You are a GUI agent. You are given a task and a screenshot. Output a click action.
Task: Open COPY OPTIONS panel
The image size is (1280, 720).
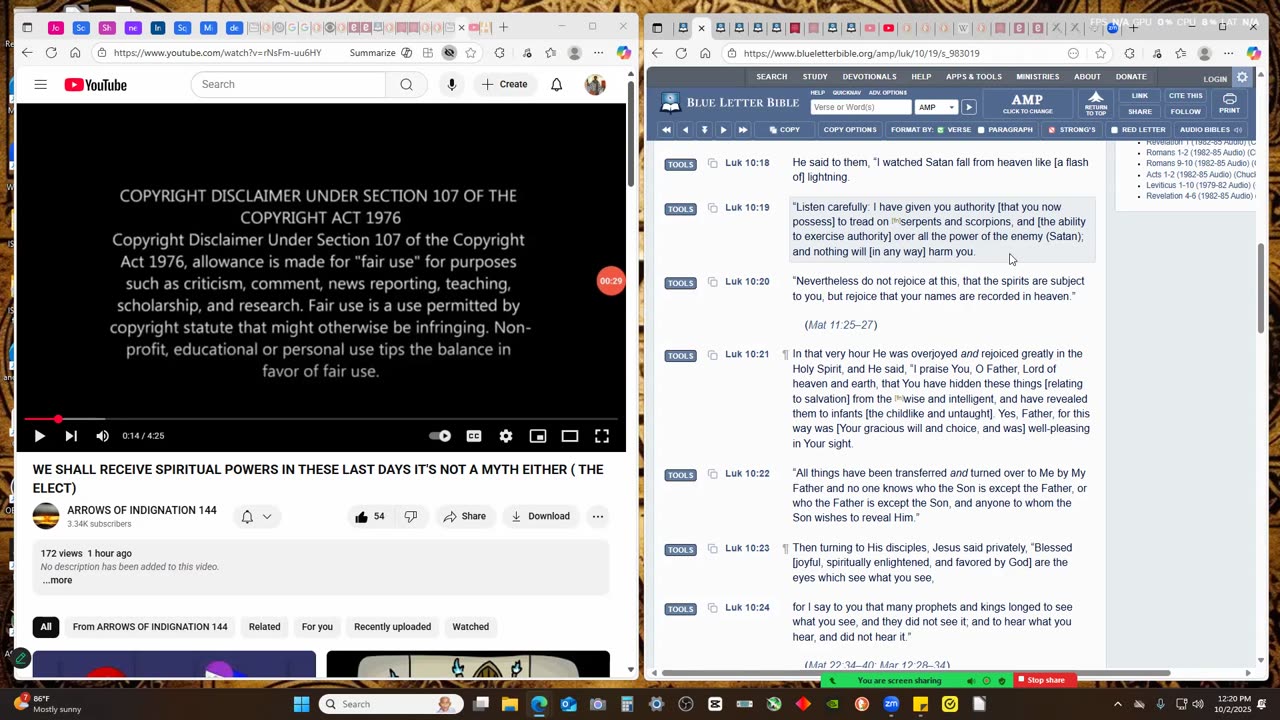point(850,130)
